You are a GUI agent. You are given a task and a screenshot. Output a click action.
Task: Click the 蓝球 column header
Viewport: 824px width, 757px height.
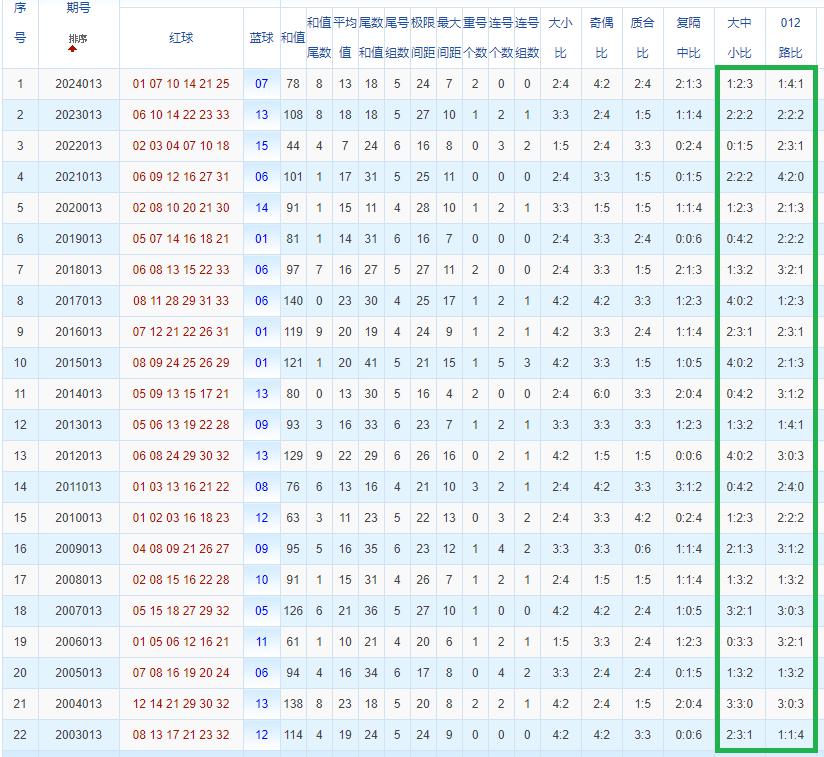pyautogui.click(x=261, y=37)
